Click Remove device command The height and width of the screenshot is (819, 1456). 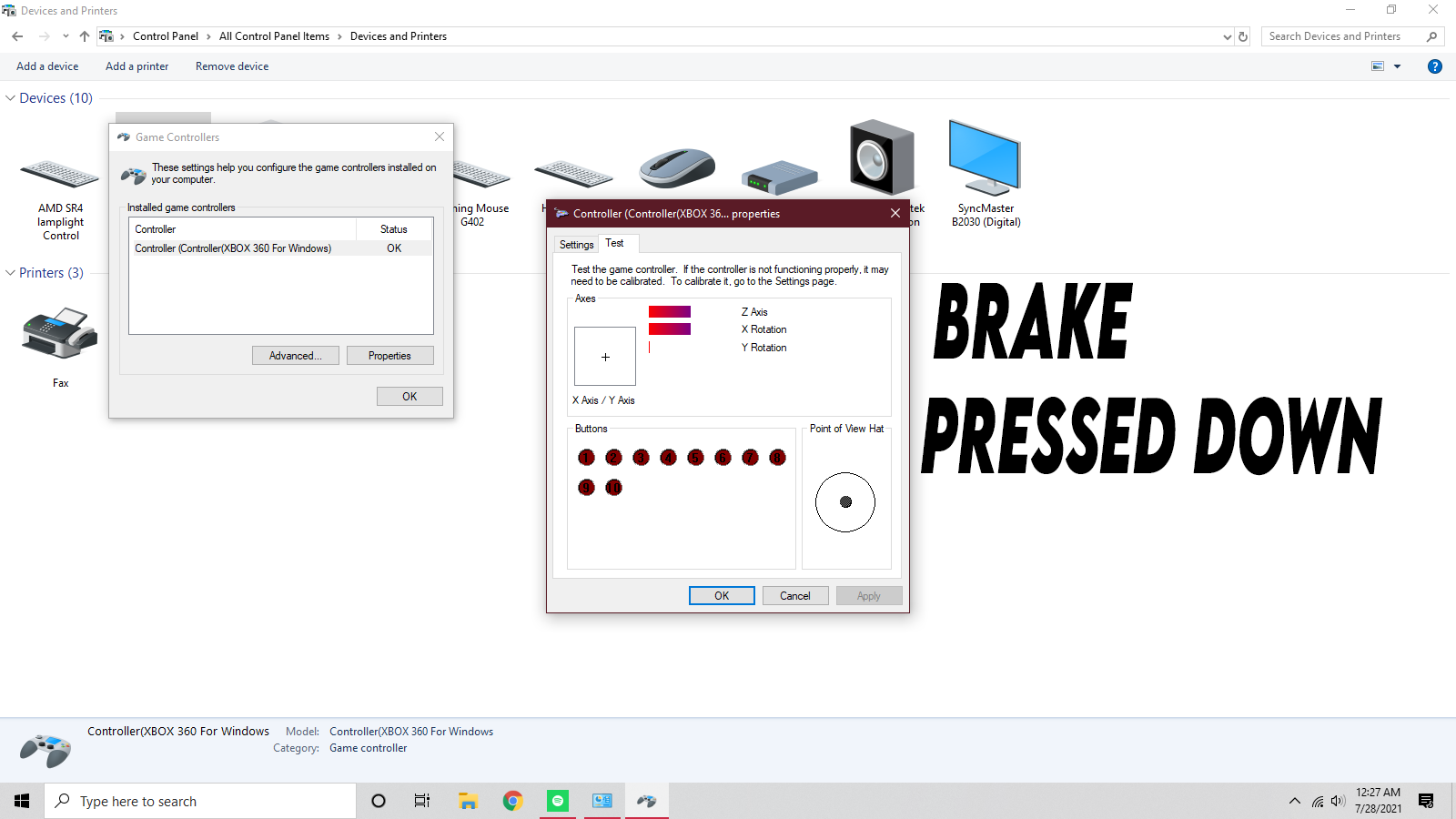point(232,66)
